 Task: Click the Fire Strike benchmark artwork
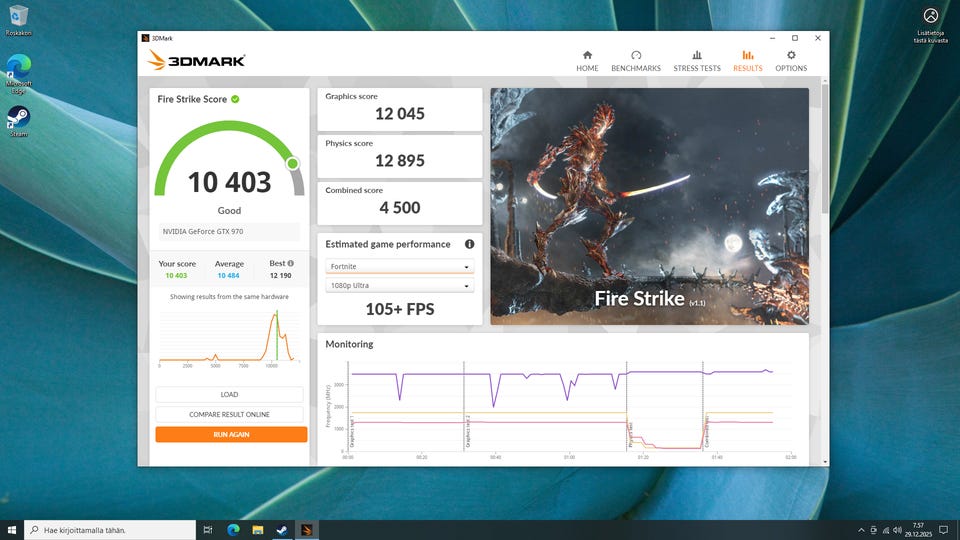tap(649, 206)
